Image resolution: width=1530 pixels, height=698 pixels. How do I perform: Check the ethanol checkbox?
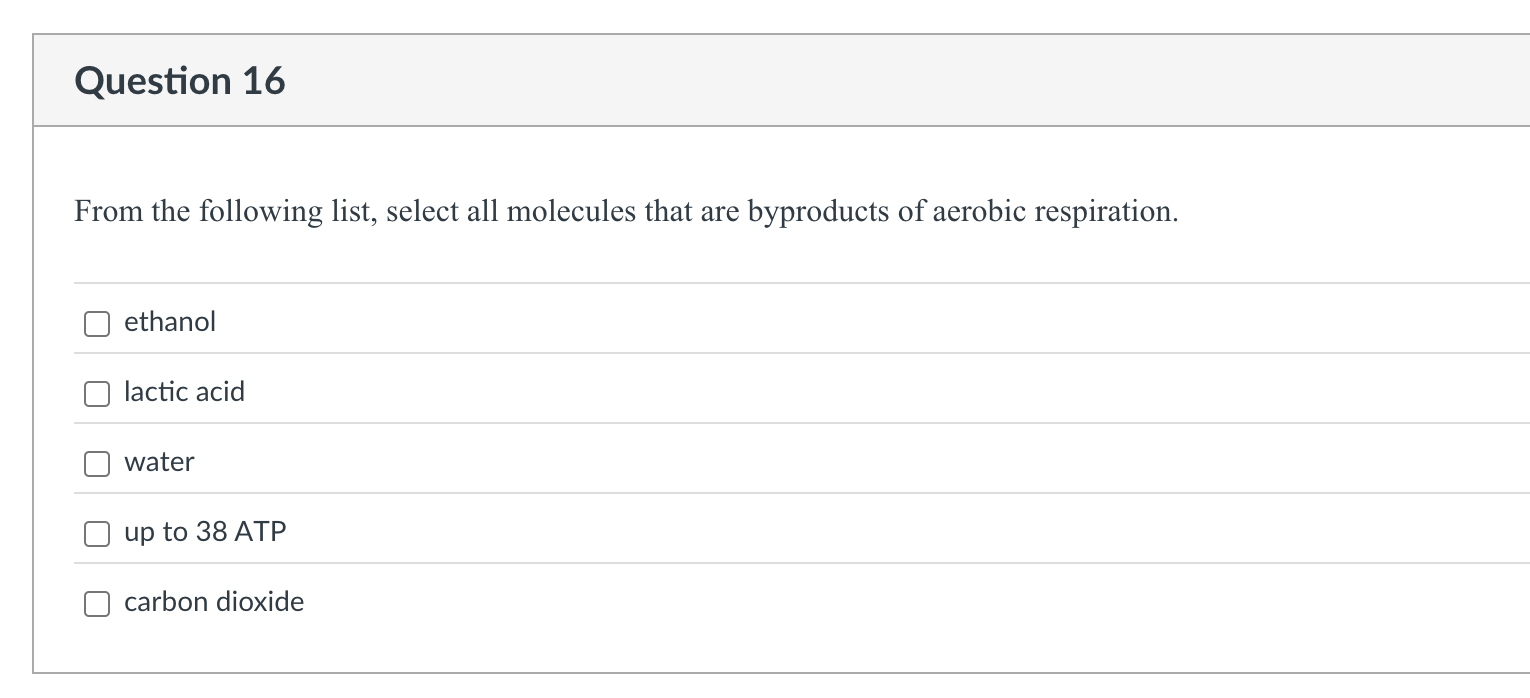pos(96,324)
